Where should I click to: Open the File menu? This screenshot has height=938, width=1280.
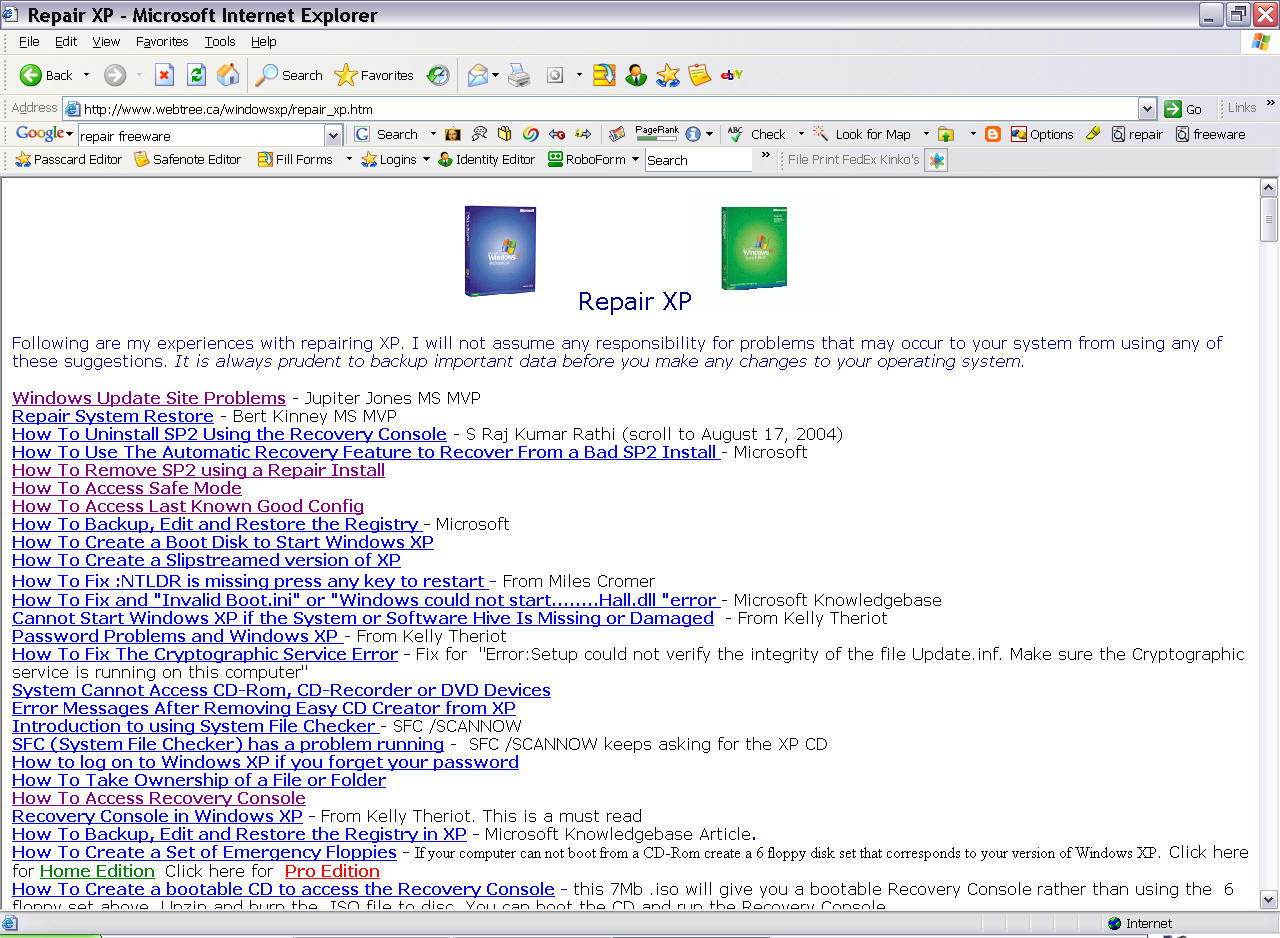coord(29,42)
